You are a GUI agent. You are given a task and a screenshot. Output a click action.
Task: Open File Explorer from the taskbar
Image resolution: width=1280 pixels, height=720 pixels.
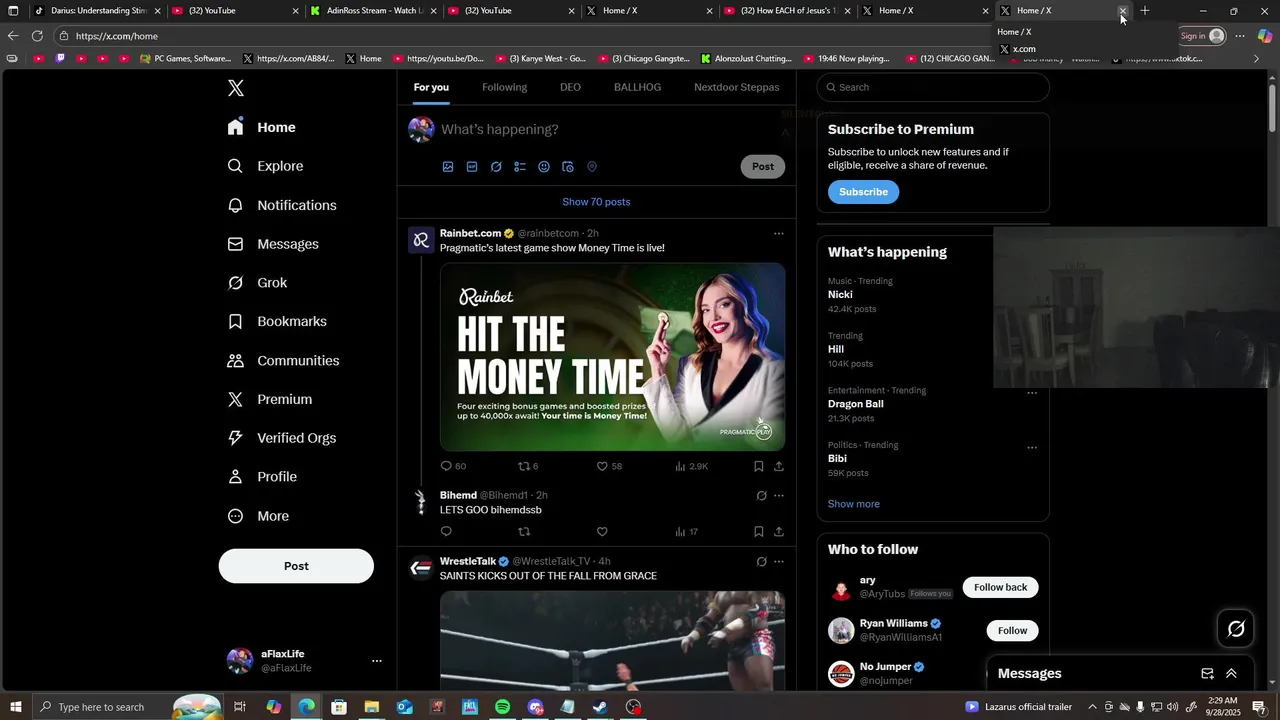(x=371, y=707)
